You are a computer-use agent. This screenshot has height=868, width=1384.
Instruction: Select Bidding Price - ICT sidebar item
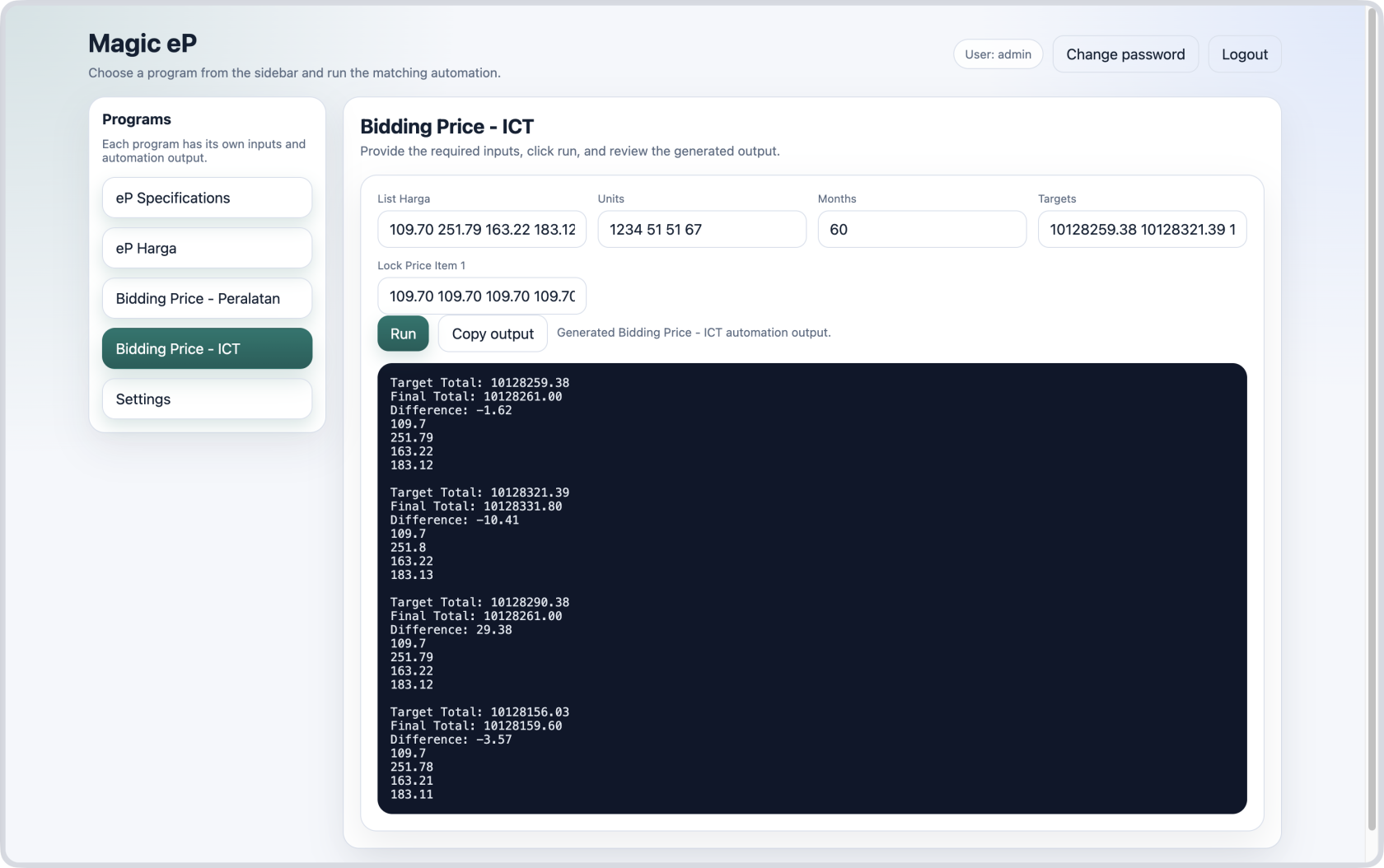click(207, 348)
